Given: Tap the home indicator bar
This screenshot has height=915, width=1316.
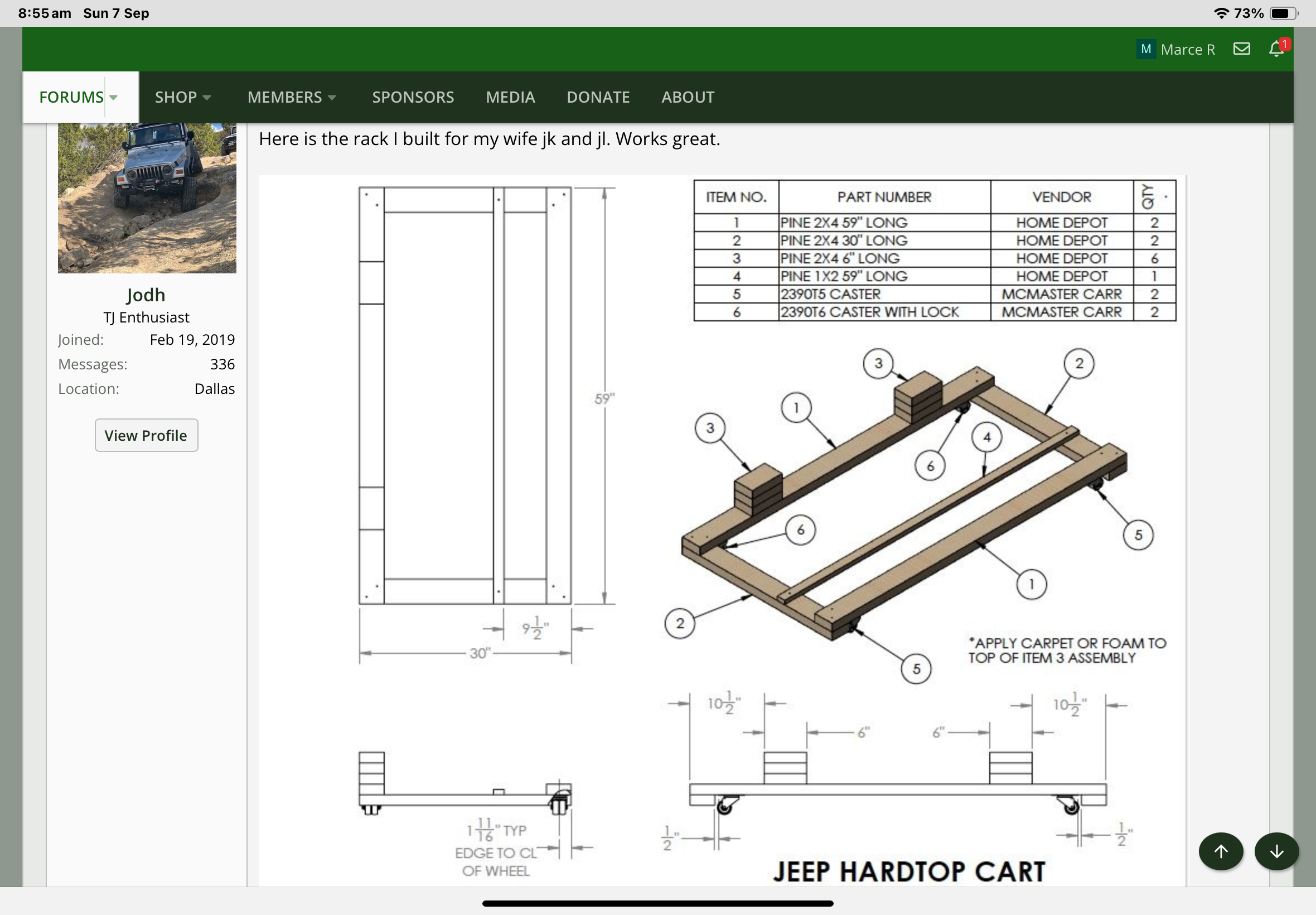Looking at the screenshot, I should (x=657, y=903).
